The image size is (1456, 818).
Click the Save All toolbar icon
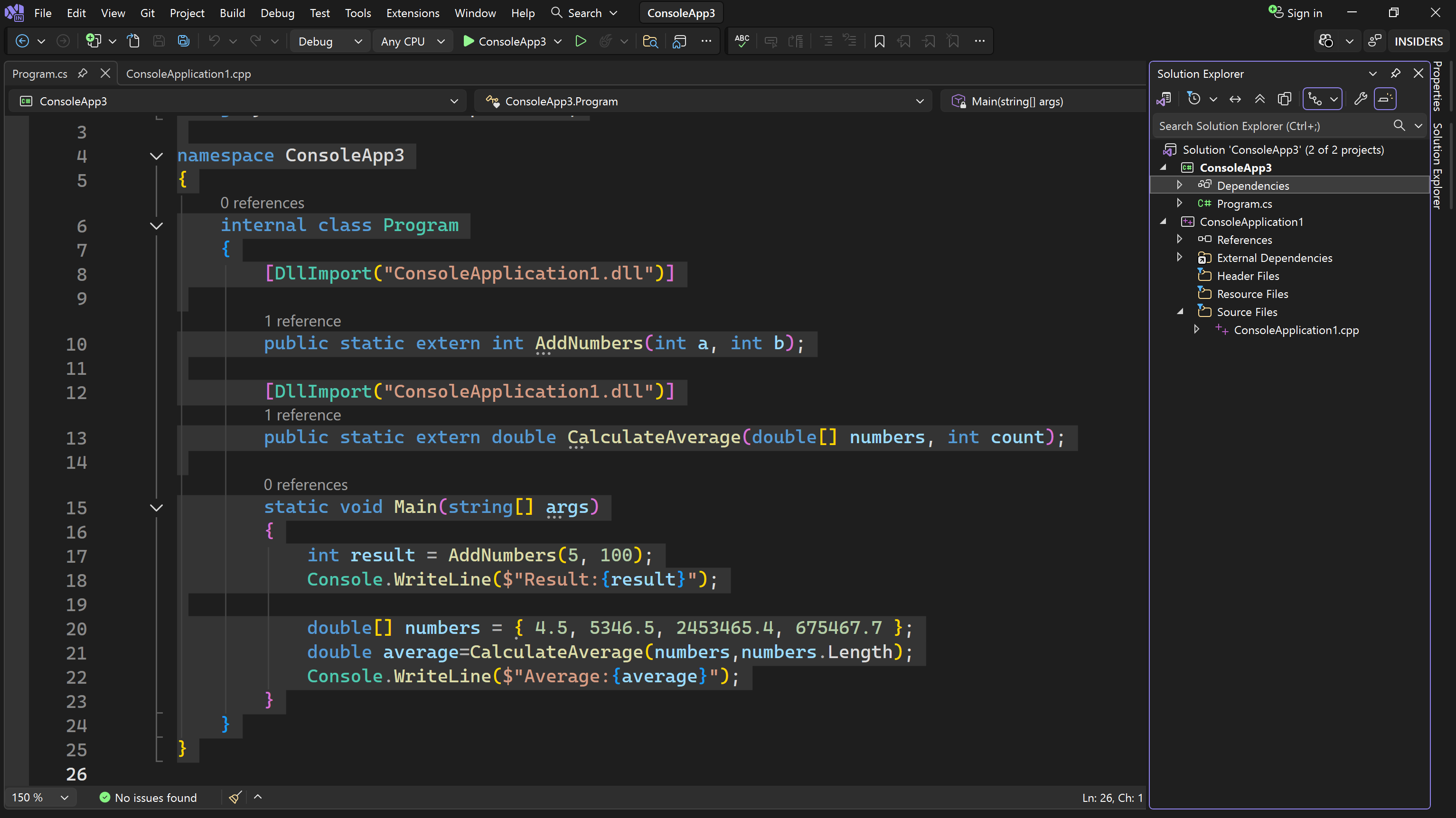pos(183,41)
